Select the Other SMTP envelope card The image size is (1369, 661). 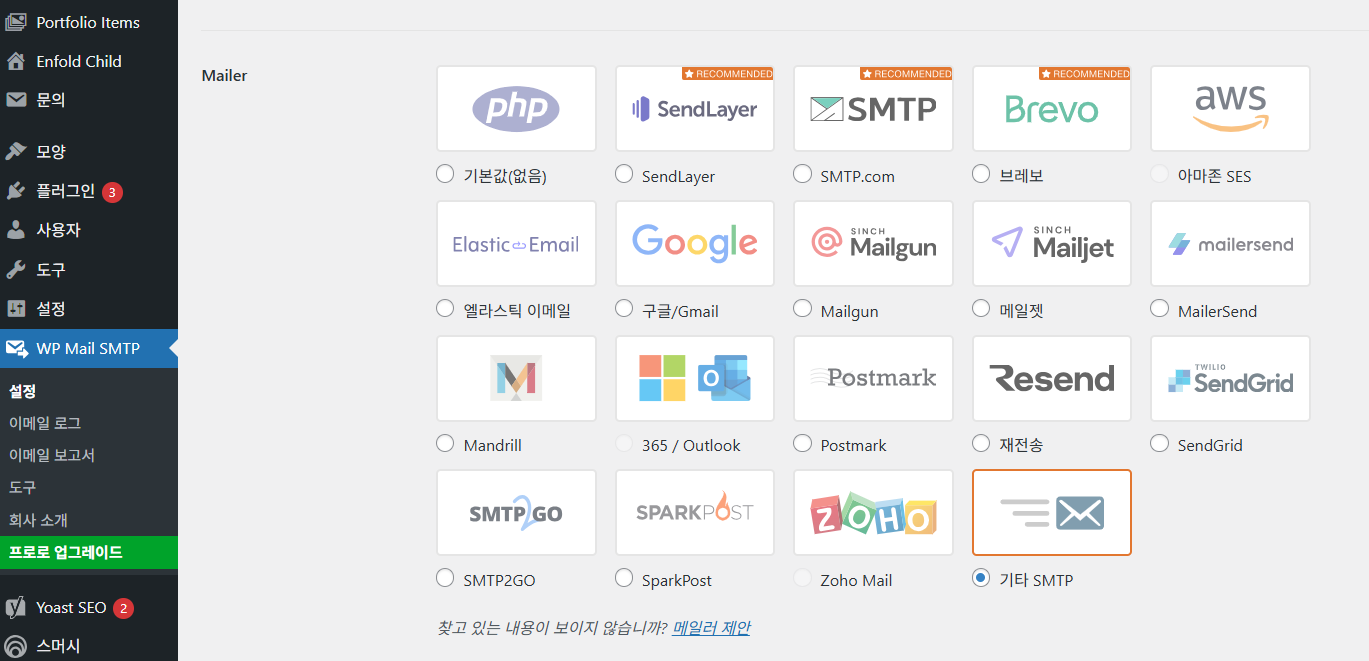pos(1052,513)
